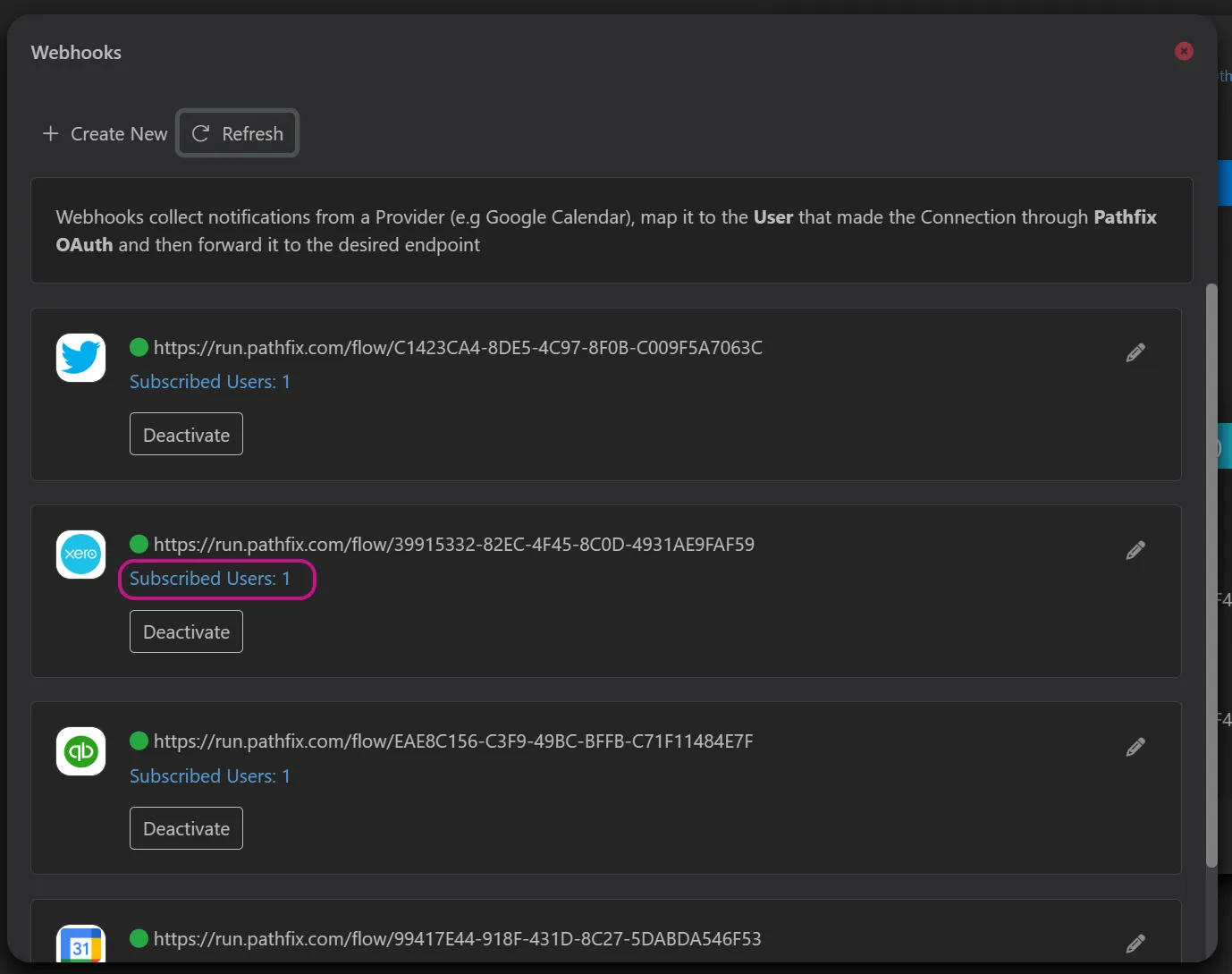This screenshot has height=974, width=1232.
Task: Deactivate the Twitter webhook
Action: 186,434
